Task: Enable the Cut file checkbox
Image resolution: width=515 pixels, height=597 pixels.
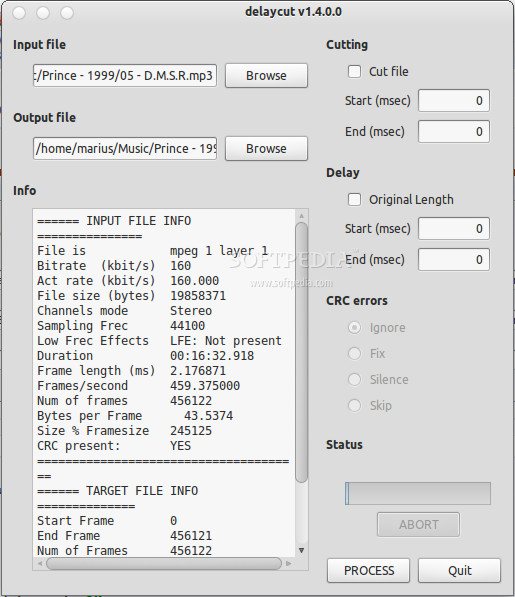Action: 354,71
